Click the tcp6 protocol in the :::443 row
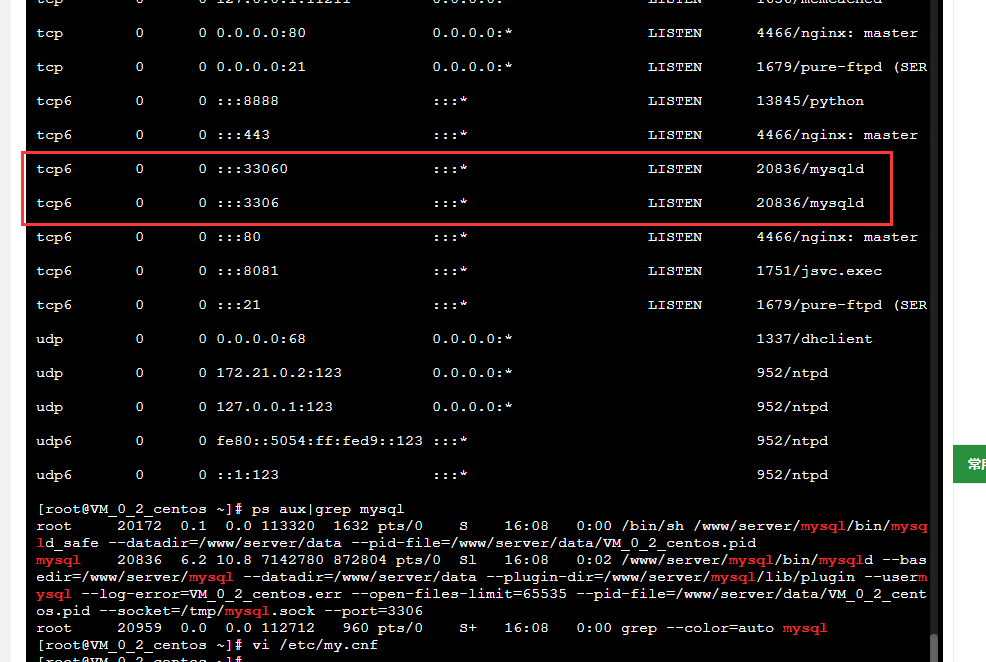The width and height of the screenshot is (986, 662). click(54, 135)
